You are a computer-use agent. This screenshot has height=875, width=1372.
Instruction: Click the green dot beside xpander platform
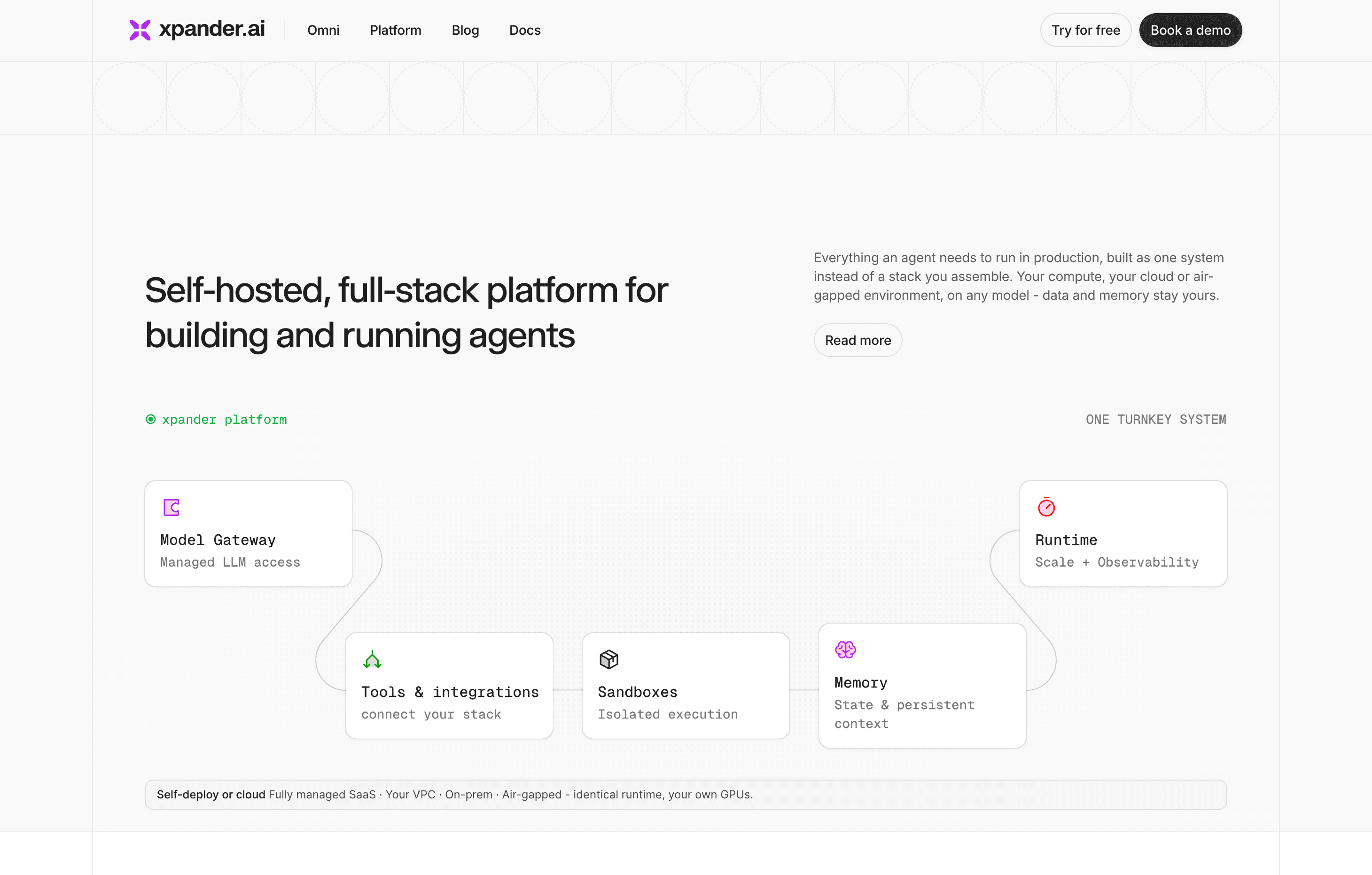150,419
